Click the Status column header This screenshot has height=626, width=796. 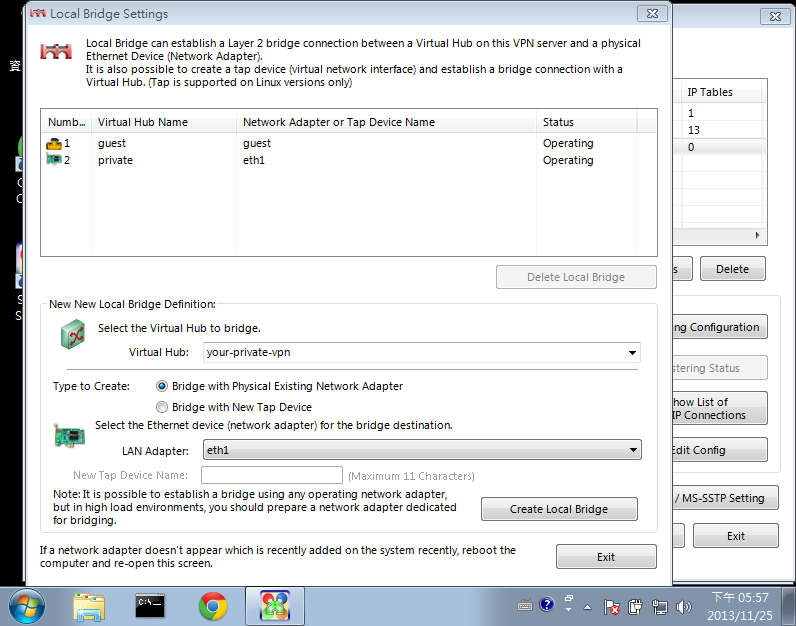tap(586, 122)
